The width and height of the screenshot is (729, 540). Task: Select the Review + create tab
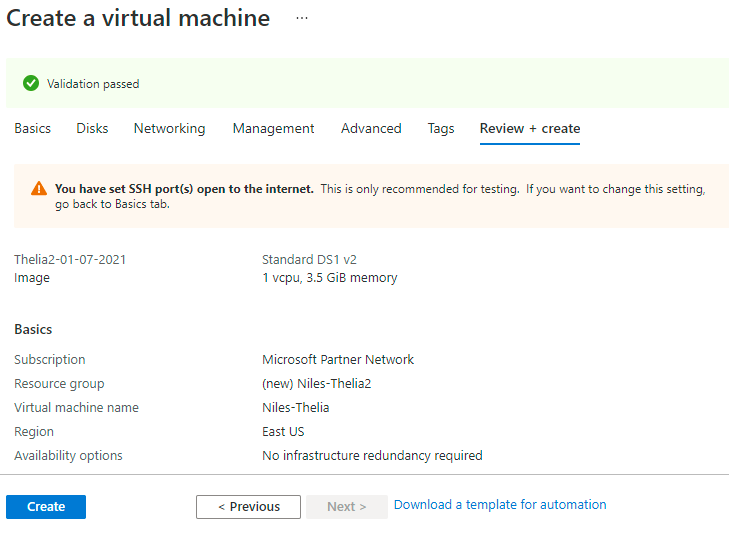point(530,129)
